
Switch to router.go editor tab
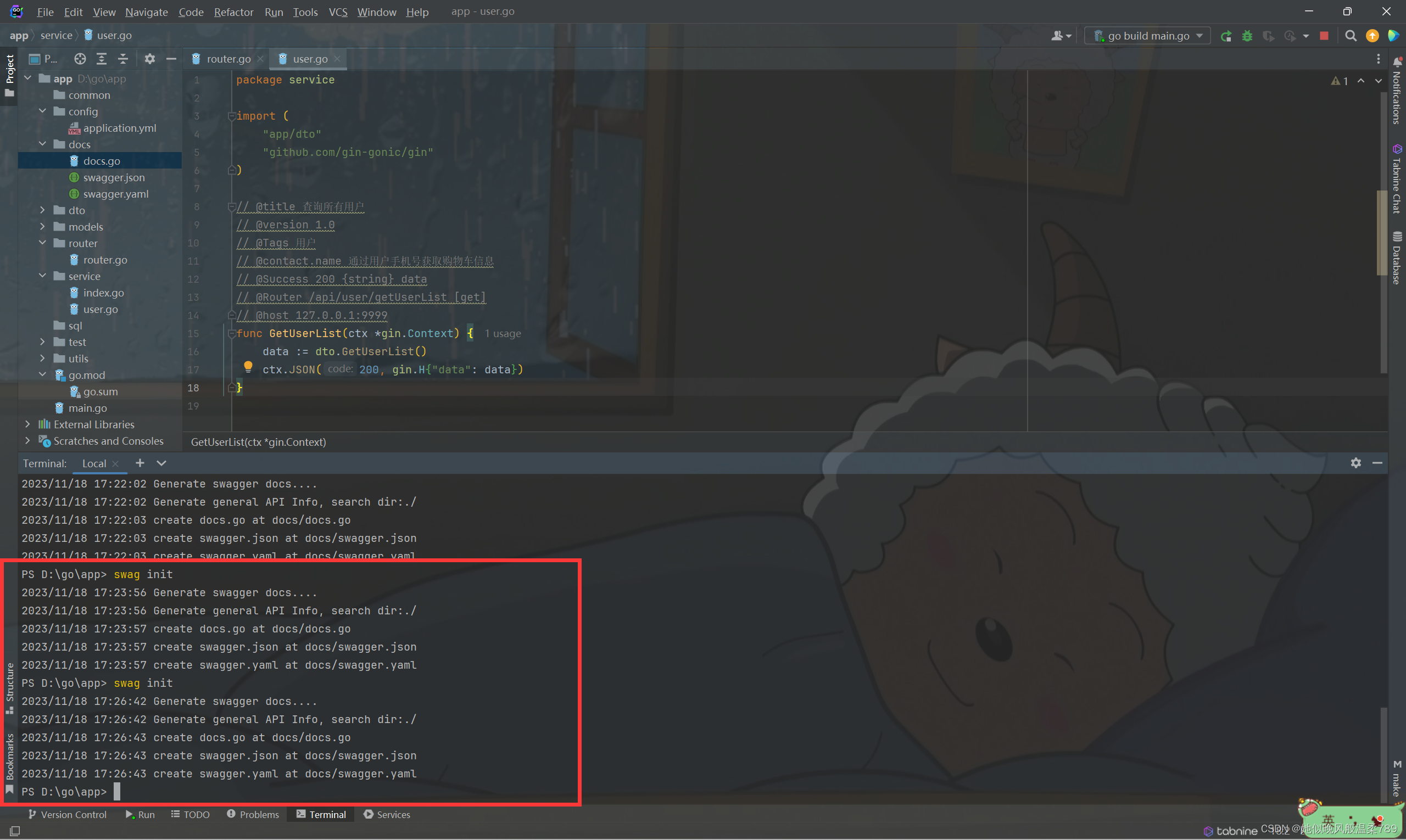tap(228, 59)
